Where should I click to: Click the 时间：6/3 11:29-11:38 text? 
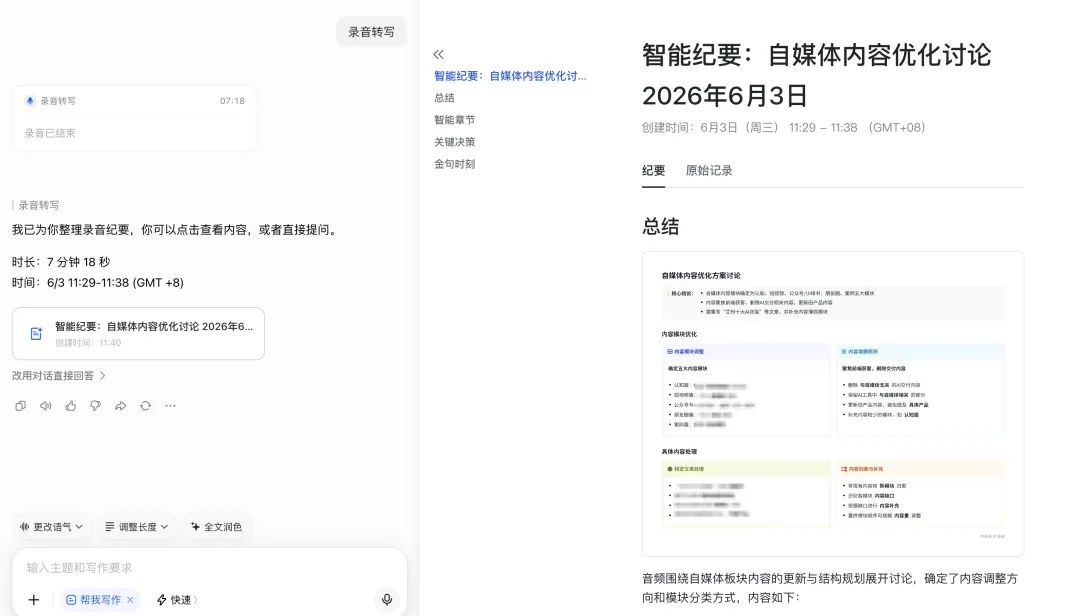coord(98,283)
